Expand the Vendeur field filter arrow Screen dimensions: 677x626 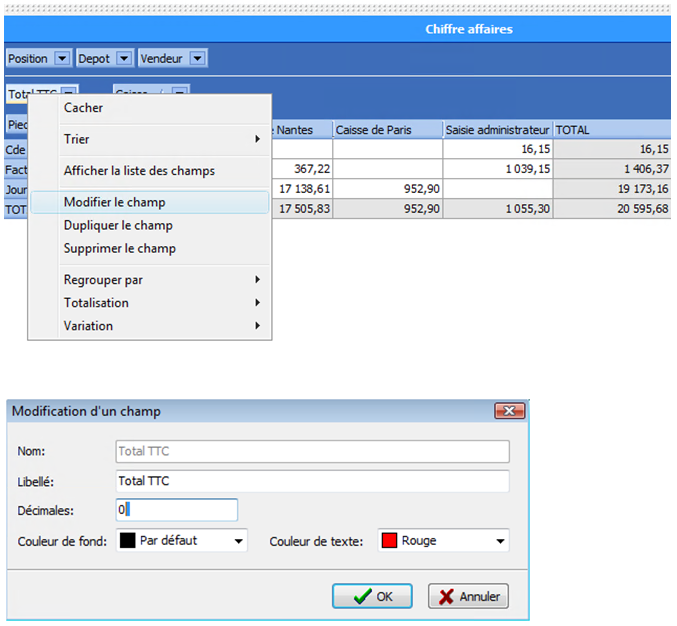197,59
